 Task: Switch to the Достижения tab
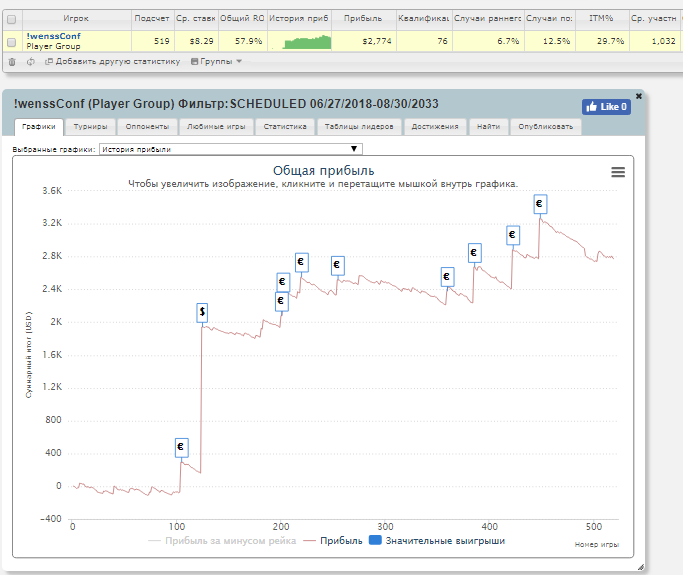pyautogui.click(x=435, y=127)
